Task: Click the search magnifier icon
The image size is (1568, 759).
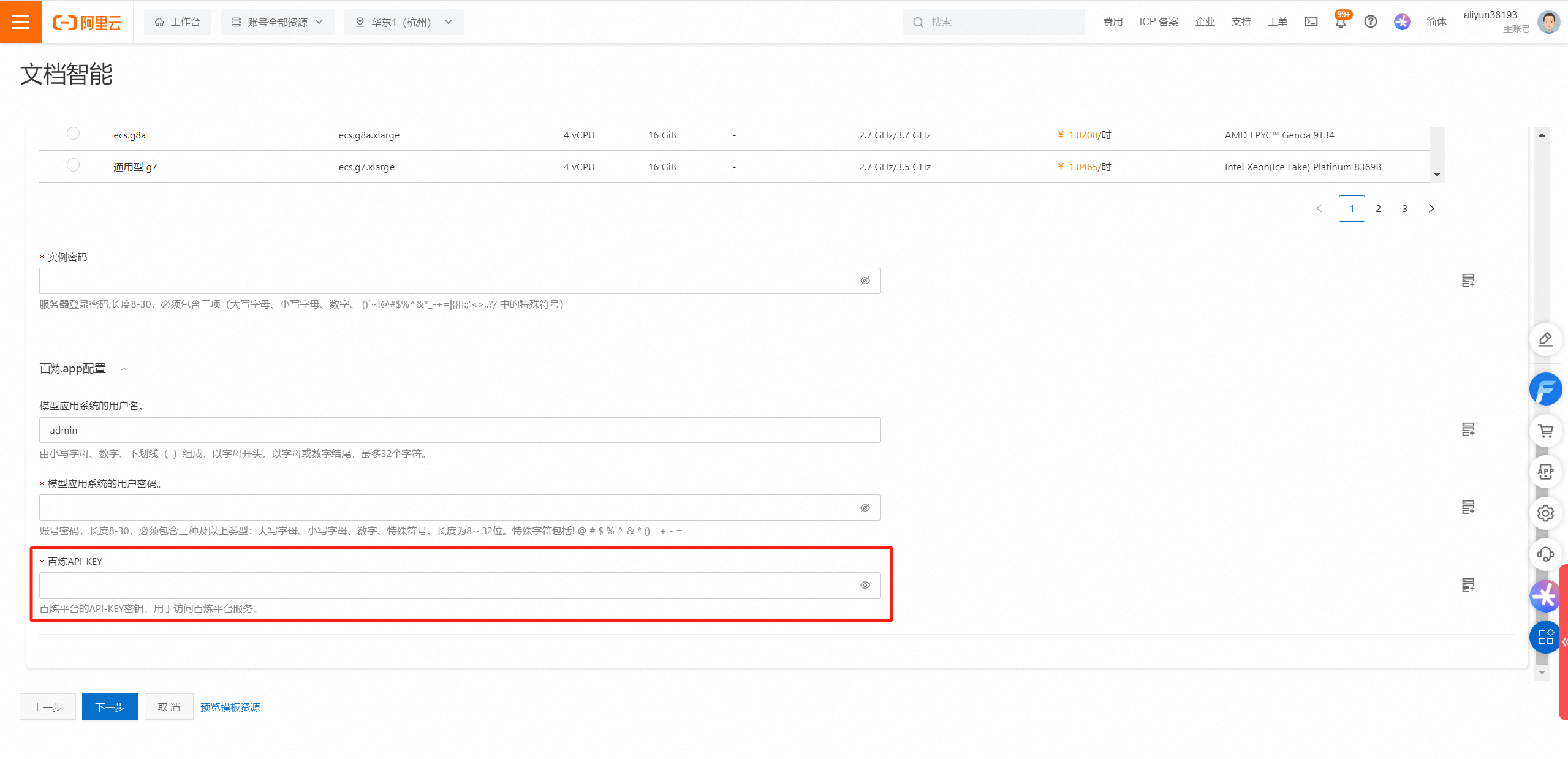Action: click(918, 22)
